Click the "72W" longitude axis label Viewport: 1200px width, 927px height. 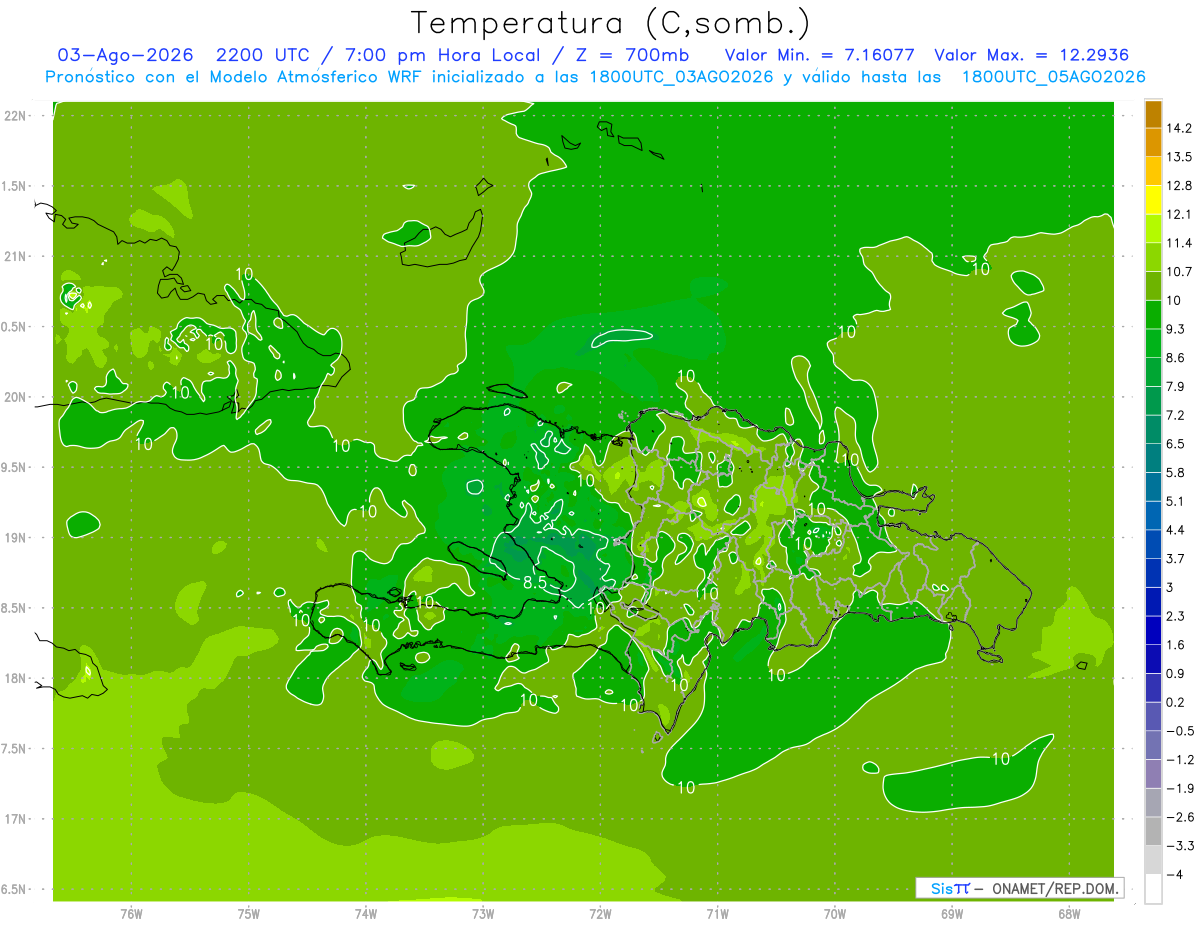[600, 914]
